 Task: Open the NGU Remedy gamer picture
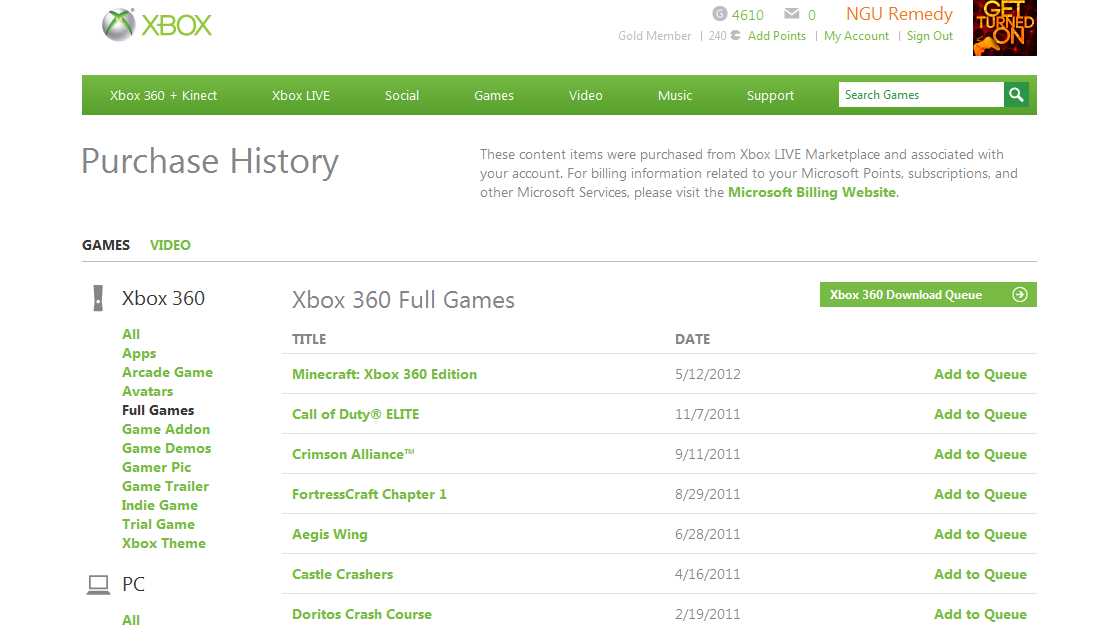coord(1004,28)
